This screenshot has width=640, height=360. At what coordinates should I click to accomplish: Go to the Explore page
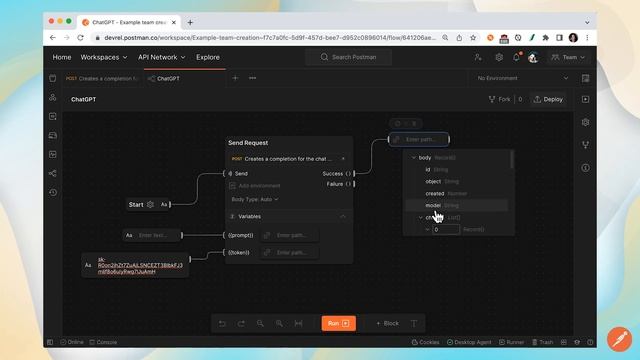coord(208,57)
